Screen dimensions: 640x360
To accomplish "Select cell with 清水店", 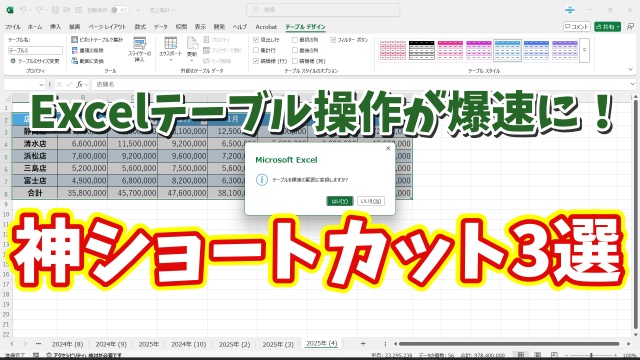I will click(x=35, y=144).
